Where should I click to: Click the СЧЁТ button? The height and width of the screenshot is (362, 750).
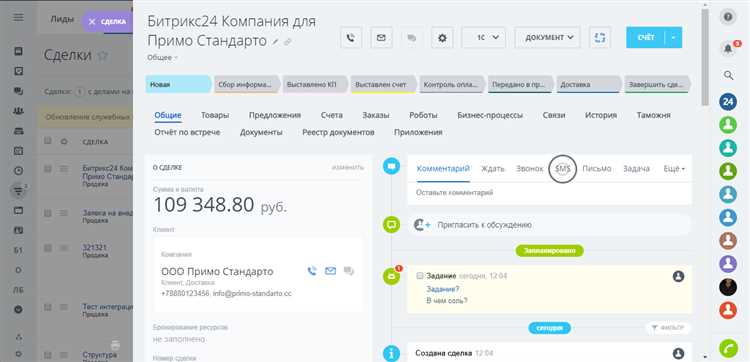tap(646, 37)
